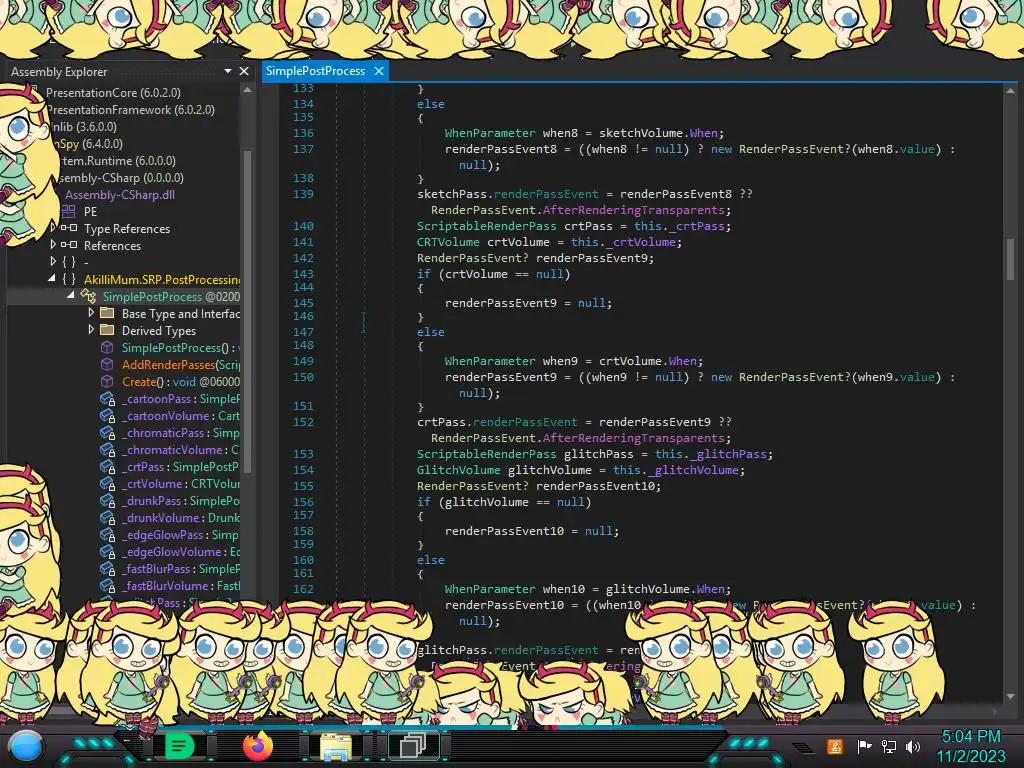The height and width of the screenshot is (768, 1024).
Task: Click line number 147 in the gutter
Action: (x=303, y=332)
